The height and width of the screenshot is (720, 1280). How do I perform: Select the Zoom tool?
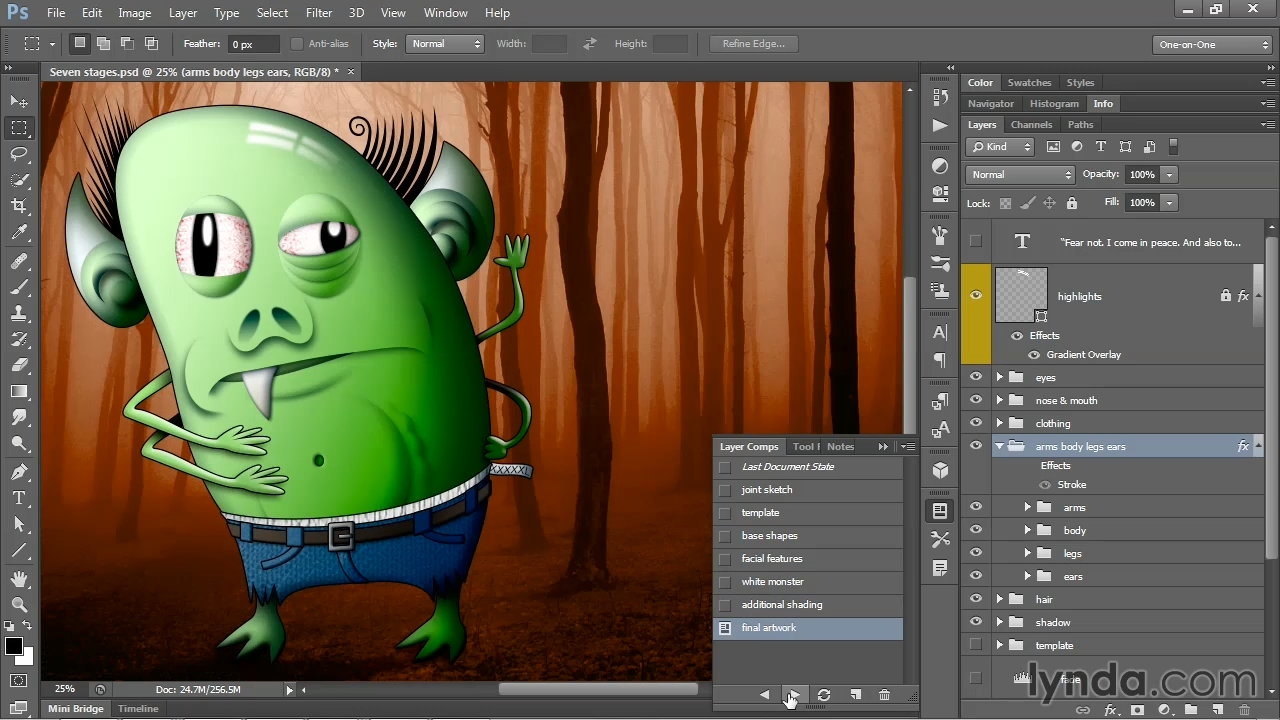click(19, 605)
